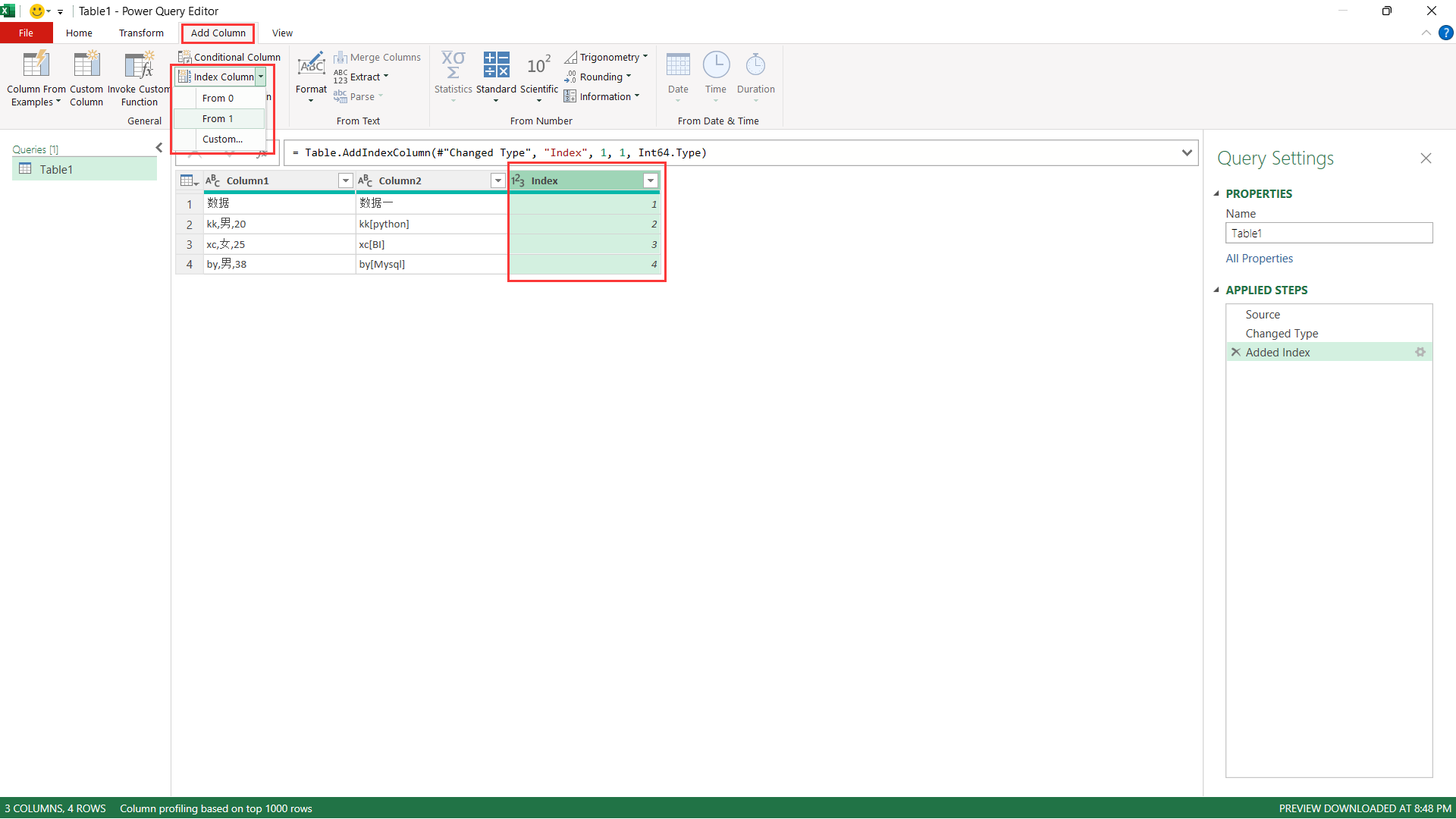Open the Format text menu icon

[311, 65]
